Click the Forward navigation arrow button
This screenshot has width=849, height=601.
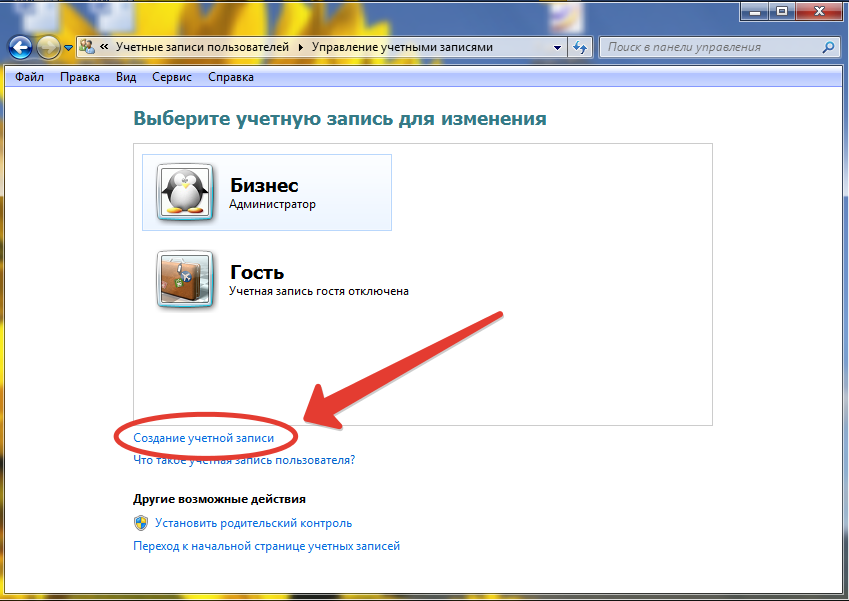point(48,48)
